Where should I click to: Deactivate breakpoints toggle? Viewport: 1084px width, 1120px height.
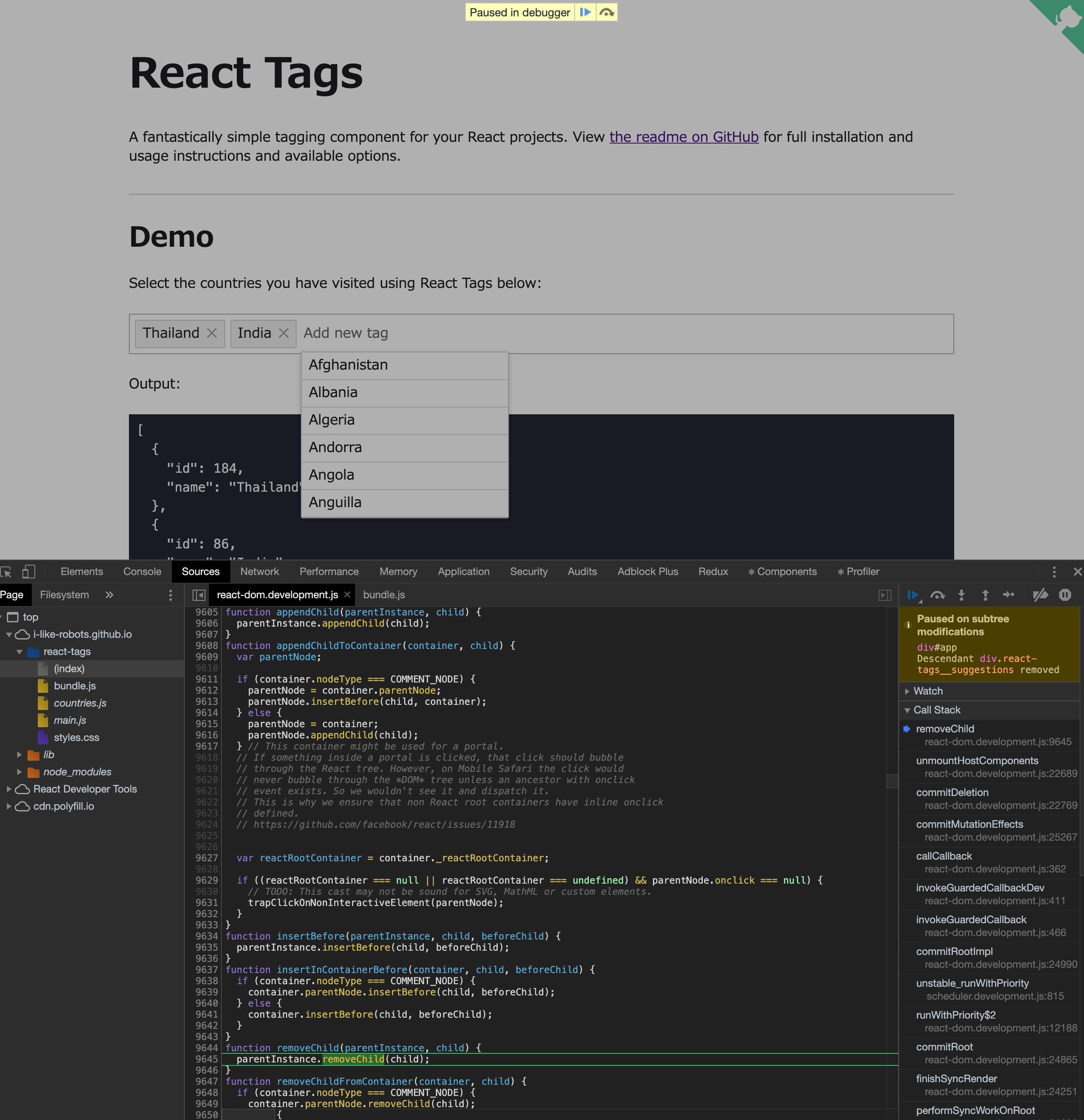pyautogui.click(x=1040, y=595)
